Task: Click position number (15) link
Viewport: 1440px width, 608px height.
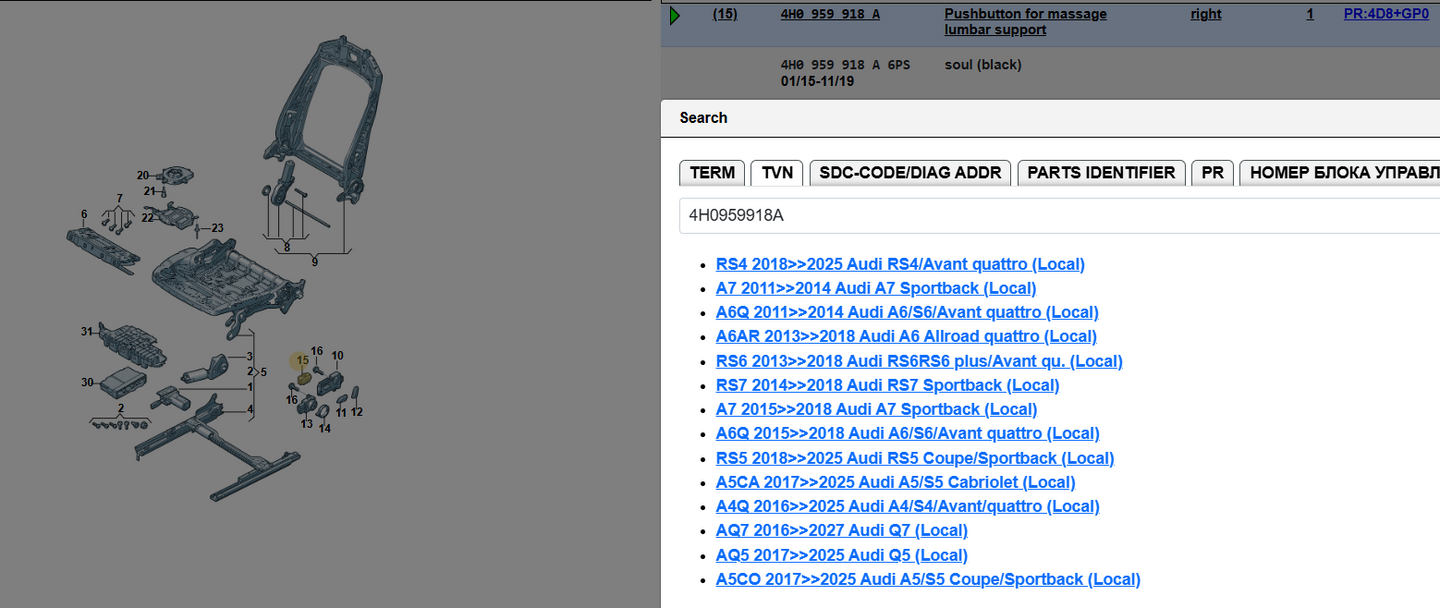Action: [725, 14]
